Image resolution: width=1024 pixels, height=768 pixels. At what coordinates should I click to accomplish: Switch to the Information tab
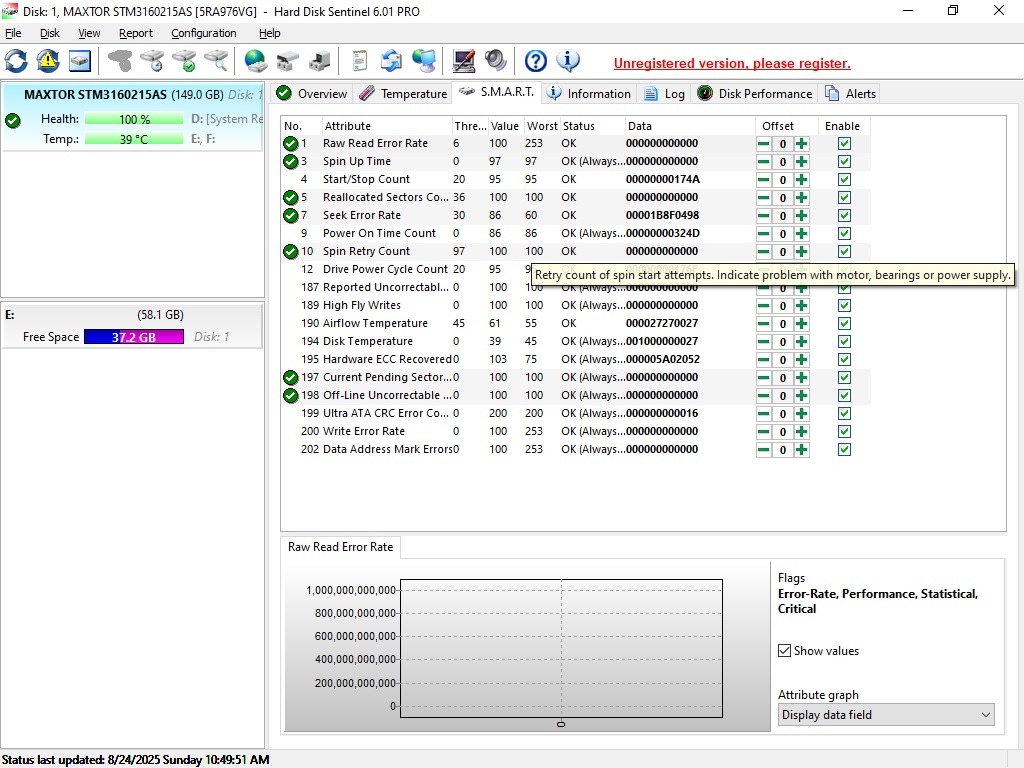tap(589, 93)
